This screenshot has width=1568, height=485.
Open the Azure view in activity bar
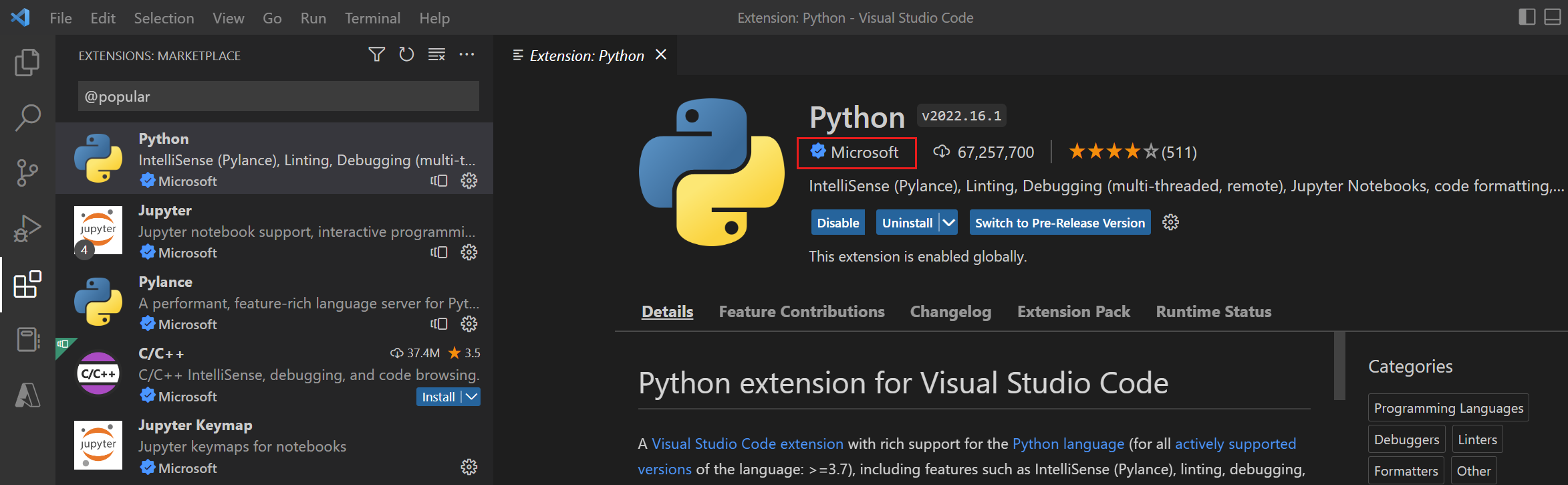27,395
